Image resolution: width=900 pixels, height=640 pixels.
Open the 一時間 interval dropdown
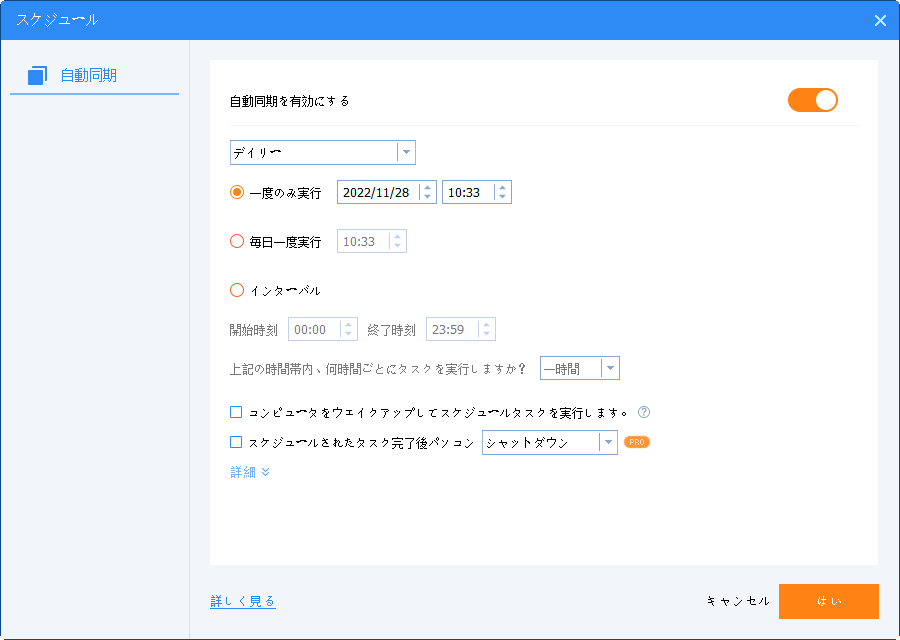tap(580, 369)
